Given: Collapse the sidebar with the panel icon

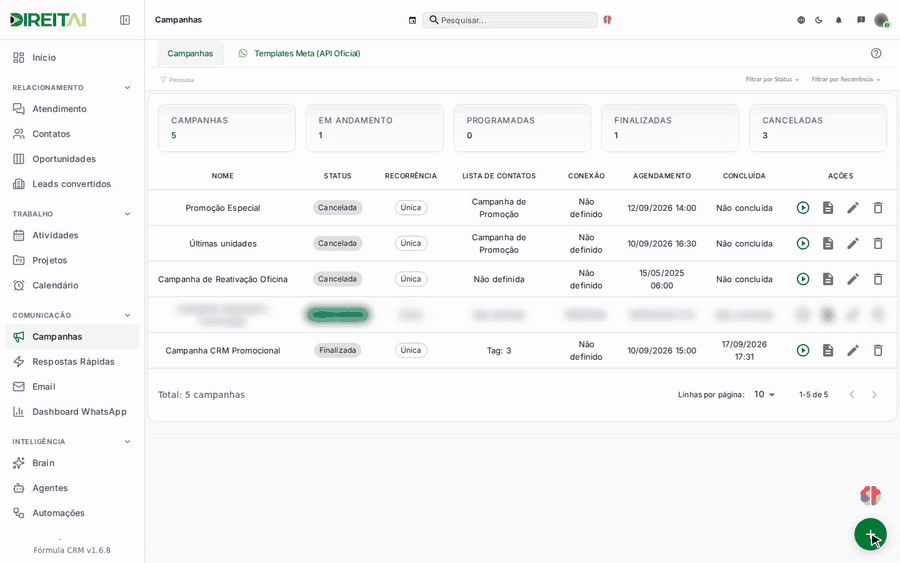Looking at the screenshot, I should tap(125, 20).
